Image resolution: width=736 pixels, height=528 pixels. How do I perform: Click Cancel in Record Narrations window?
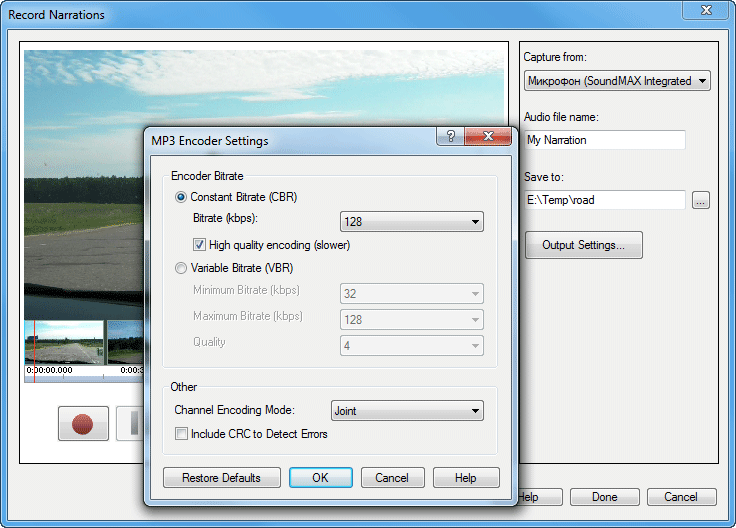pos(681,497)
